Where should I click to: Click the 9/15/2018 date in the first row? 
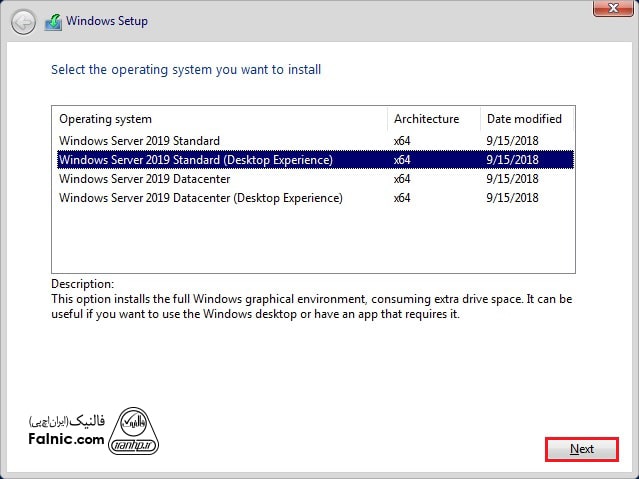512,140
